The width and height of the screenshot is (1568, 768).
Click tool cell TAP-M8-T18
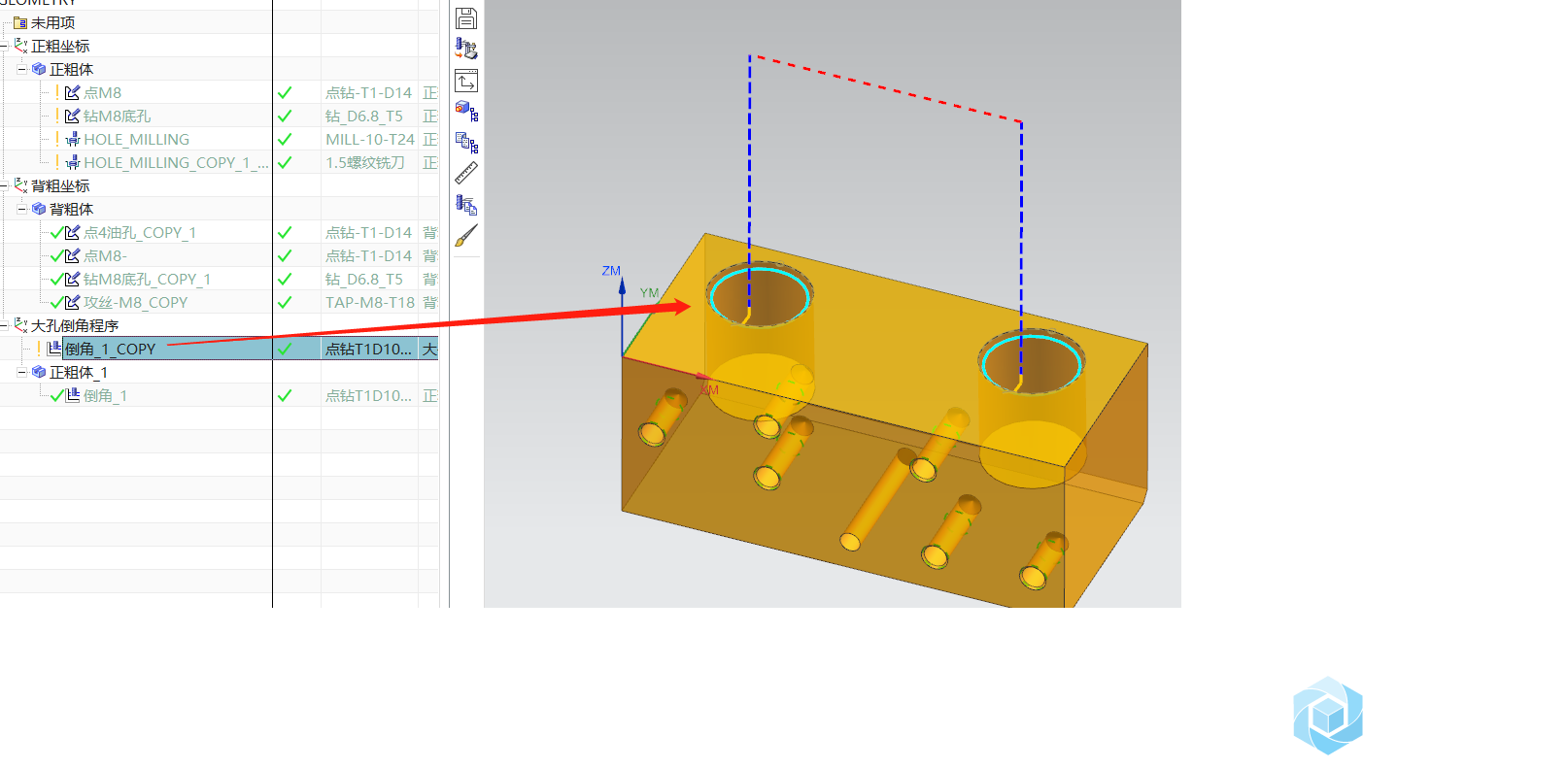(369, 302)
